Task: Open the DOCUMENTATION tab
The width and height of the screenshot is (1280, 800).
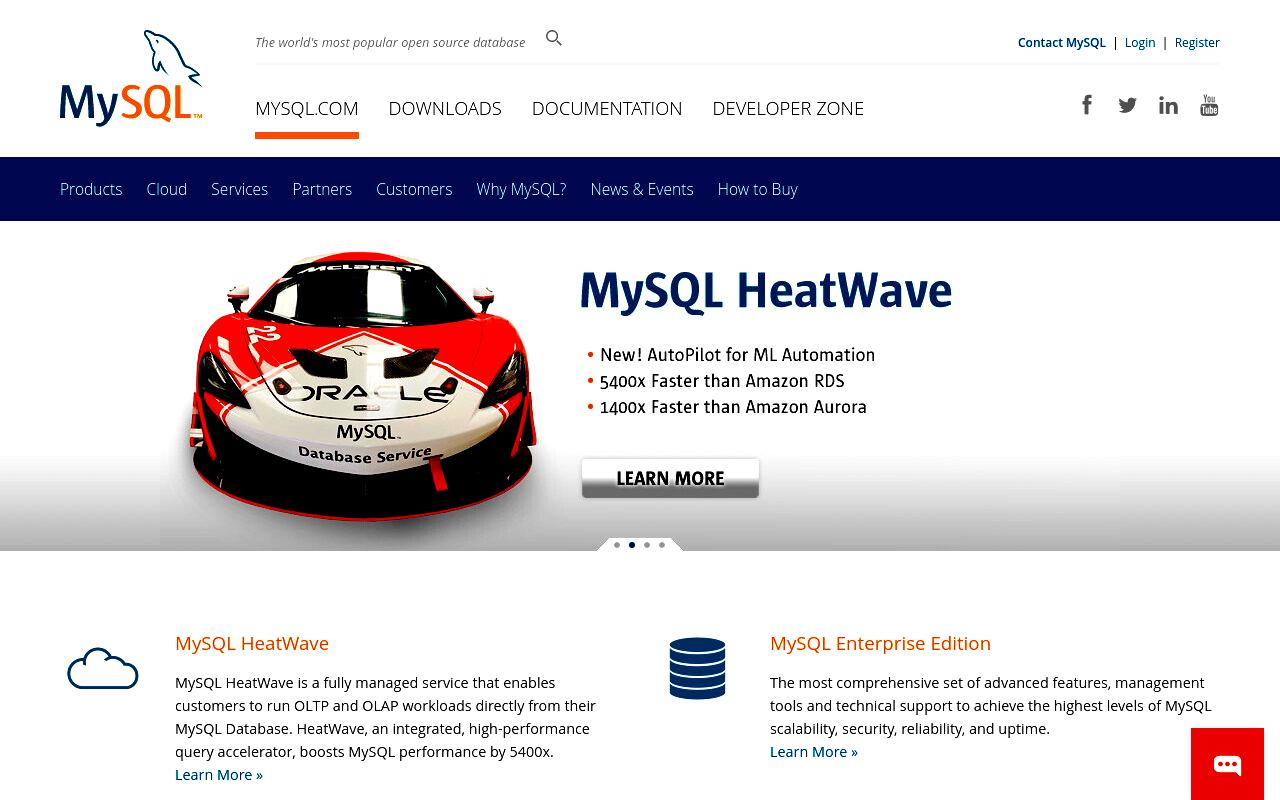Action: 607,108
